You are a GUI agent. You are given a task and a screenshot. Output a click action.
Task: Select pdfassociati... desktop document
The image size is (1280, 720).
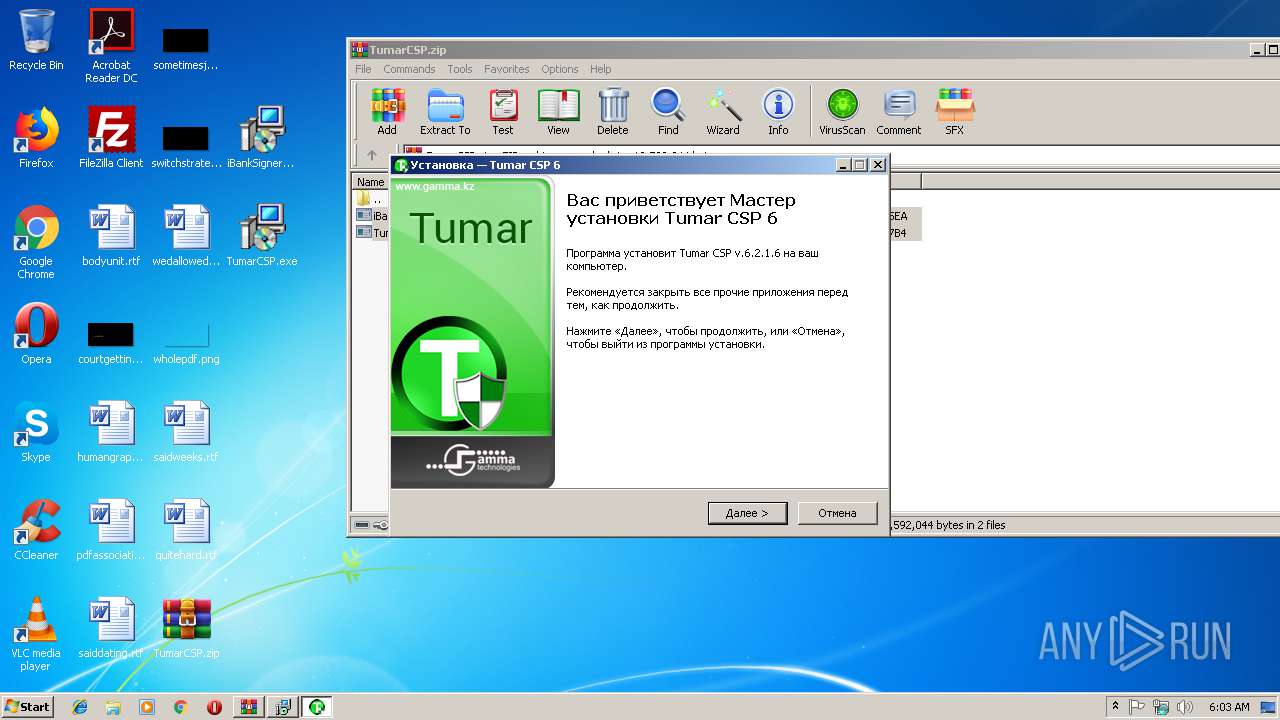[x=111, y=530]
